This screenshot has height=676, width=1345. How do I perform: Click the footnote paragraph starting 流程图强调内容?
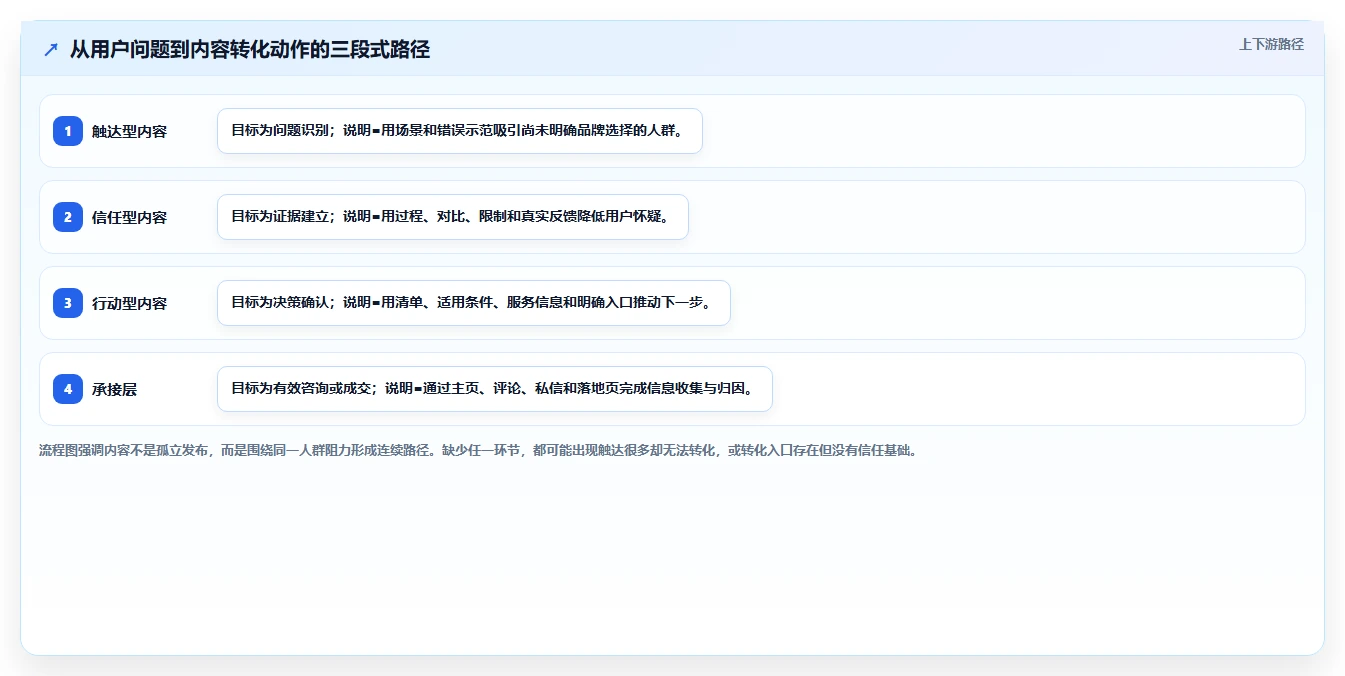[478, 450]
